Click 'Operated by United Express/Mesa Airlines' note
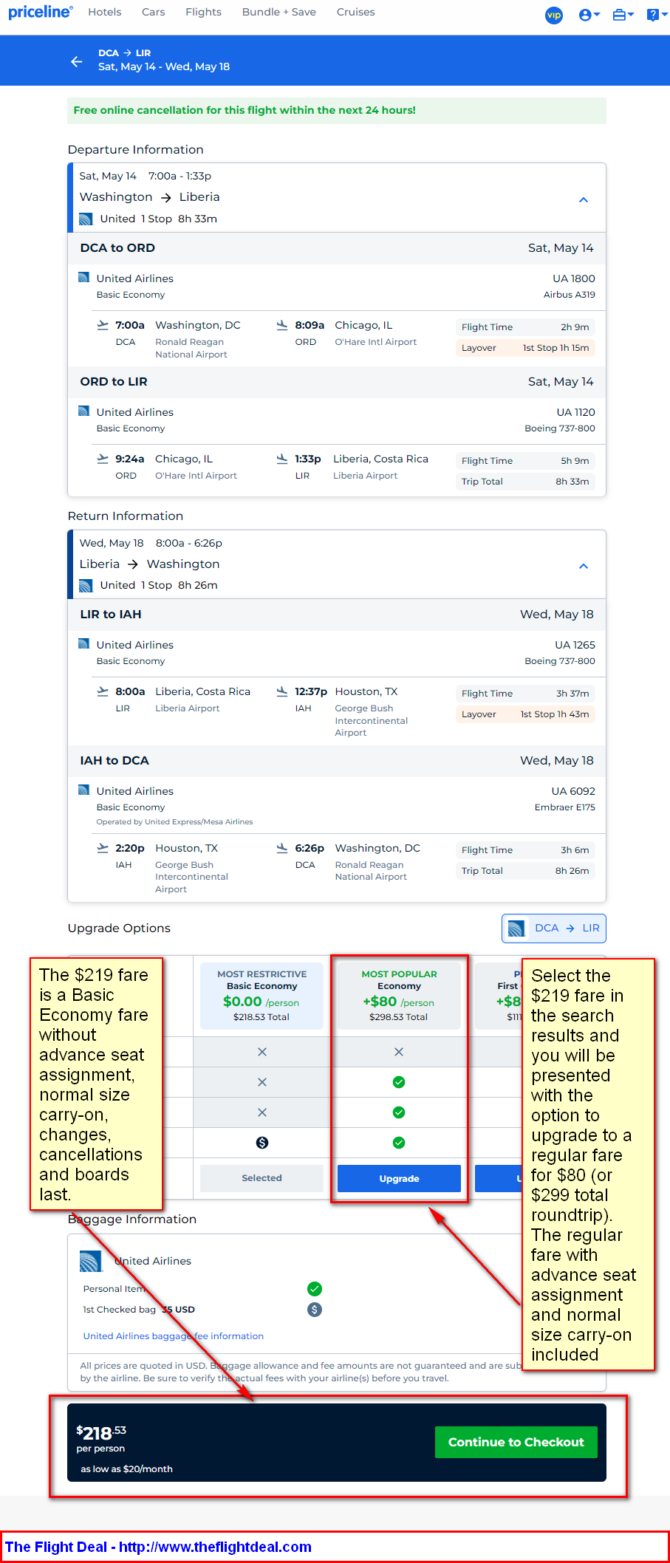Image resolution: width=670 pixels, height=1563 pixels. coord(175,821)
